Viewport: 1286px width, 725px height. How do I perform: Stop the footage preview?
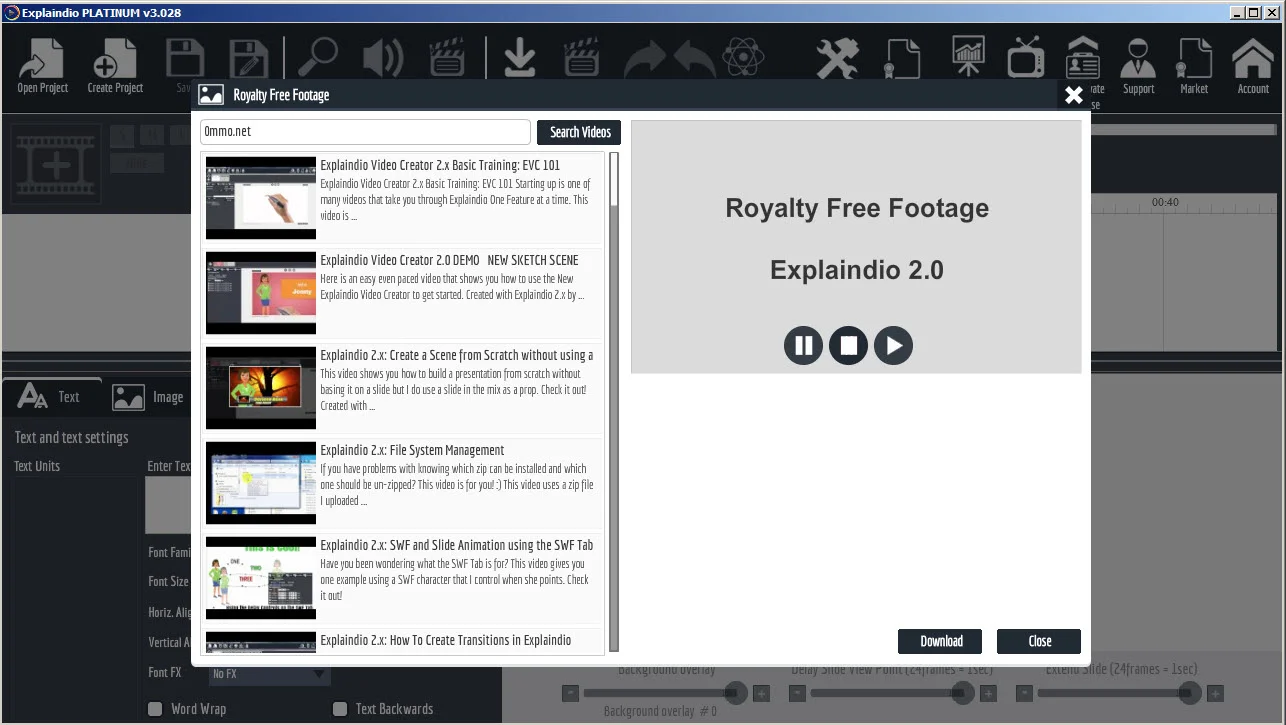[848, 346]
